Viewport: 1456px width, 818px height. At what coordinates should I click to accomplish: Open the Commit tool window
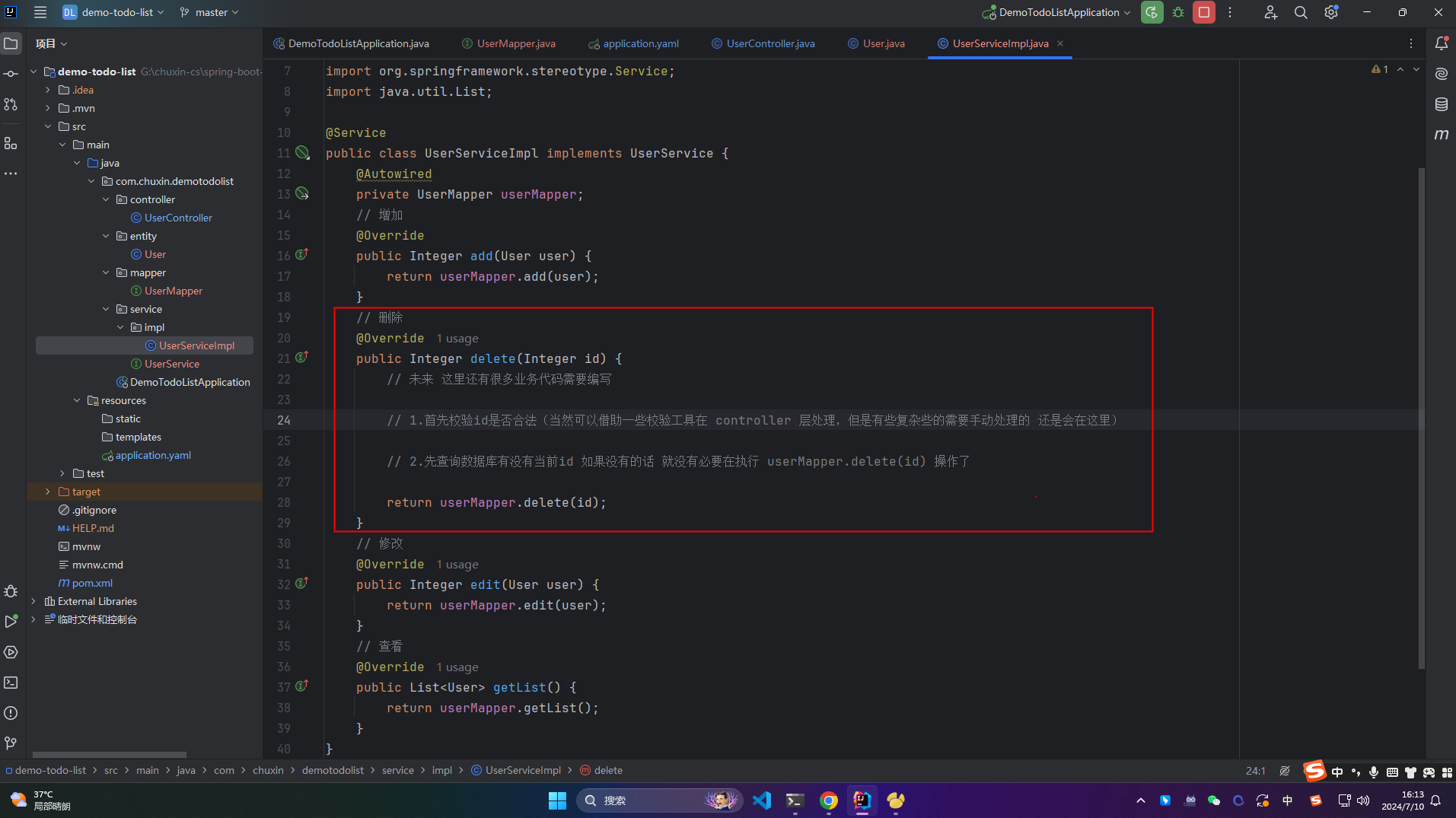tap(11, 74)
